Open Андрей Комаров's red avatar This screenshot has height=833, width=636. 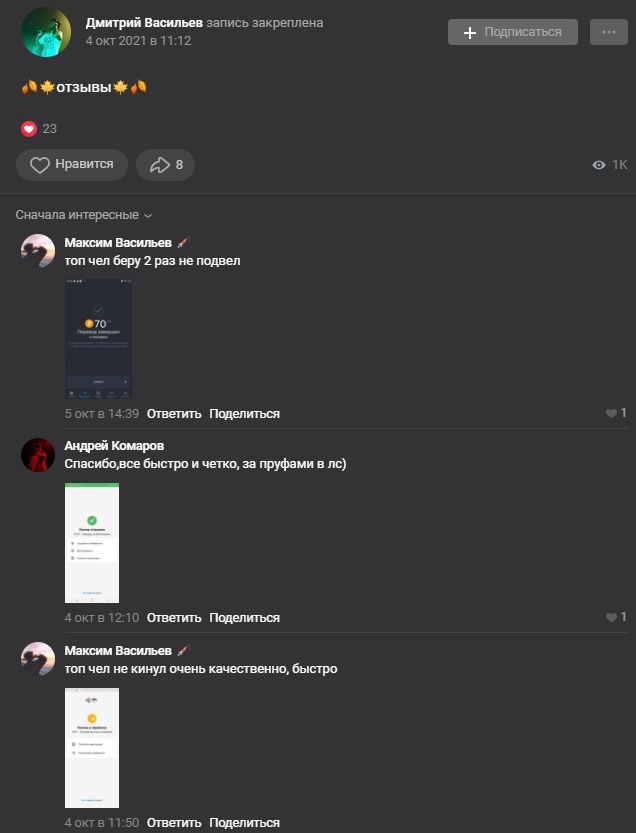[x=38, y=455]
